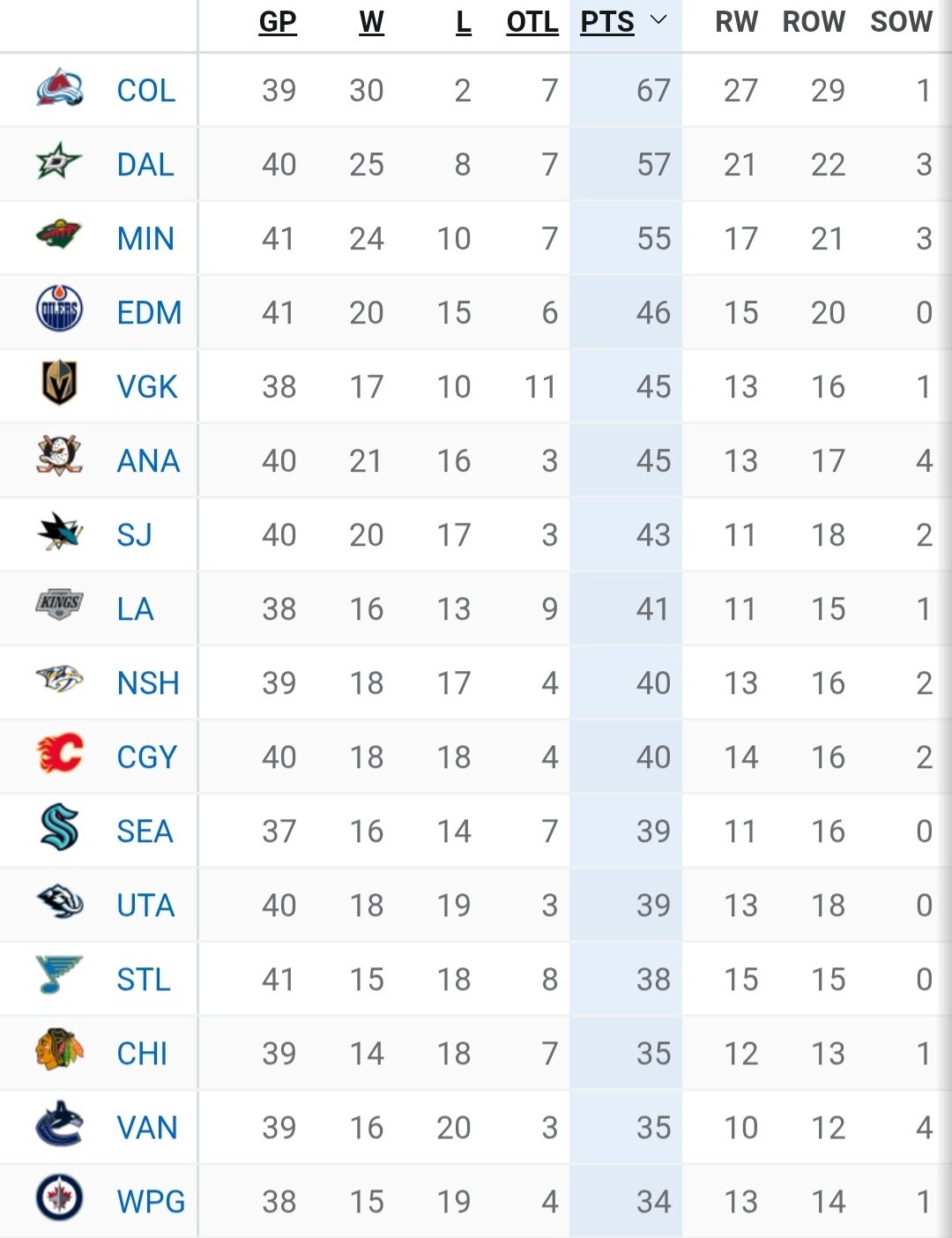Sort standings by GP column

coord(278,22)
